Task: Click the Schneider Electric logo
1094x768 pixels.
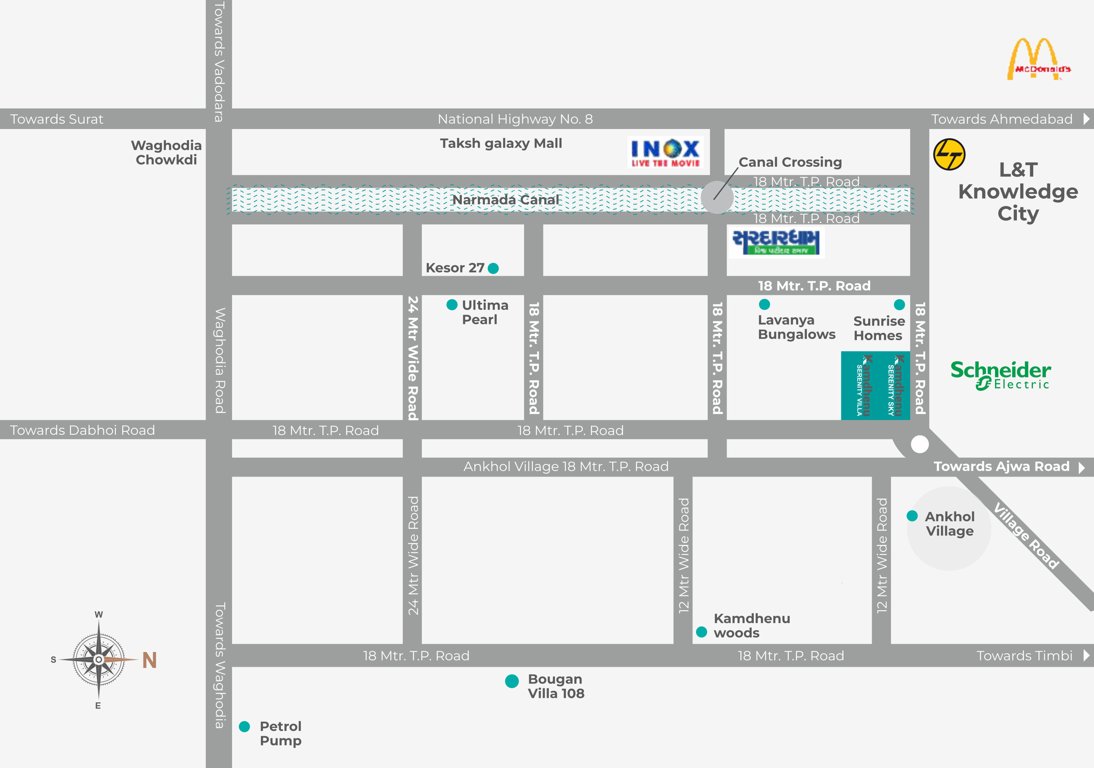Action: point(1000,374)
